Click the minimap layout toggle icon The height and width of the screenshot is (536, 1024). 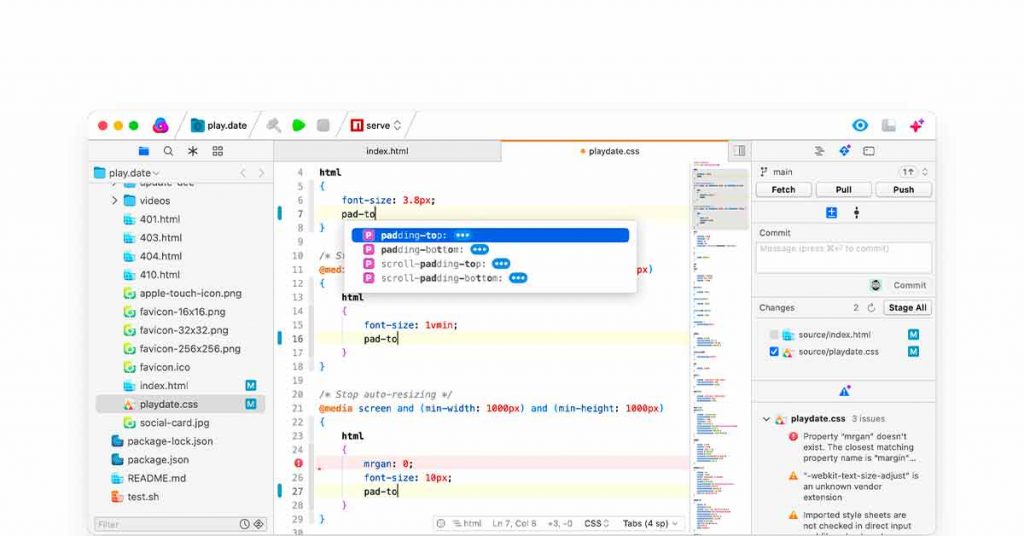pyautogui.click(x=739, y=151)
